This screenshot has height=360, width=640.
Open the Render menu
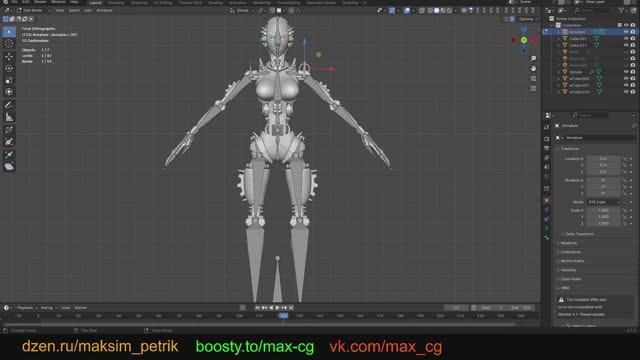click(x=40, y=2)
